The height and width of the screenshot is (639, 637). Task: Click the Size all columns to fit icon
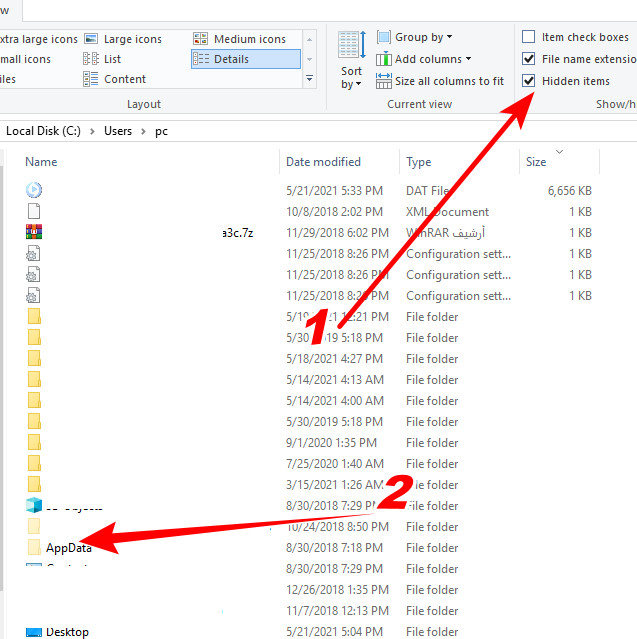(x=384, y=81)
